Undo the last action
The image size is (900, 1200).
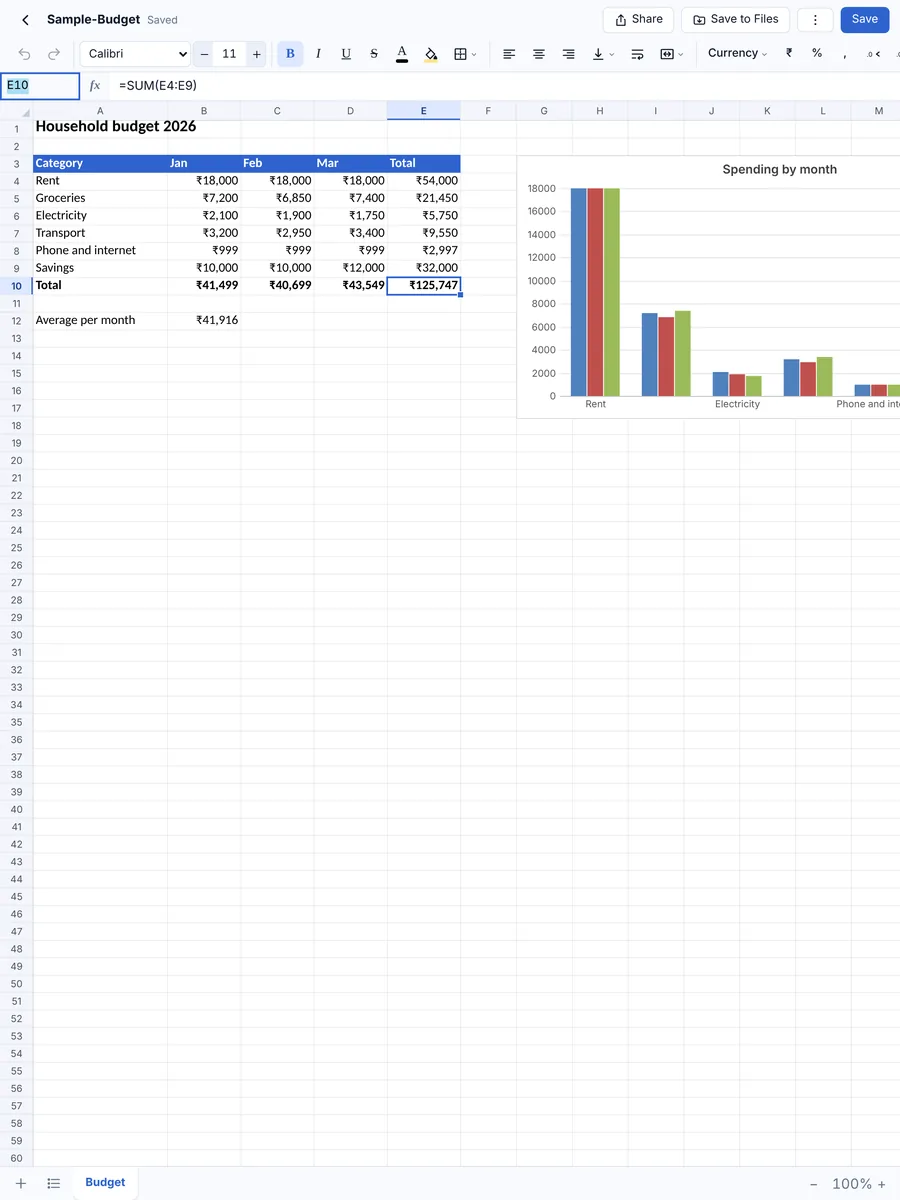coord(25,54)
